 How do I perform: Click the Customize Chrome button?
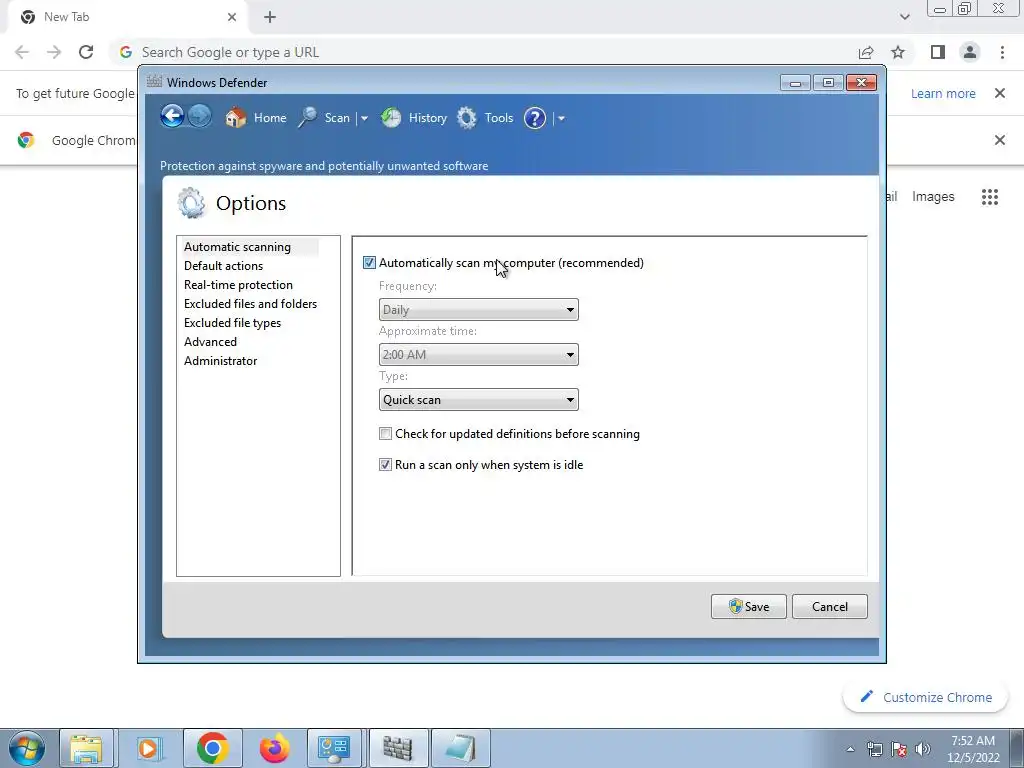pos(926,697)
